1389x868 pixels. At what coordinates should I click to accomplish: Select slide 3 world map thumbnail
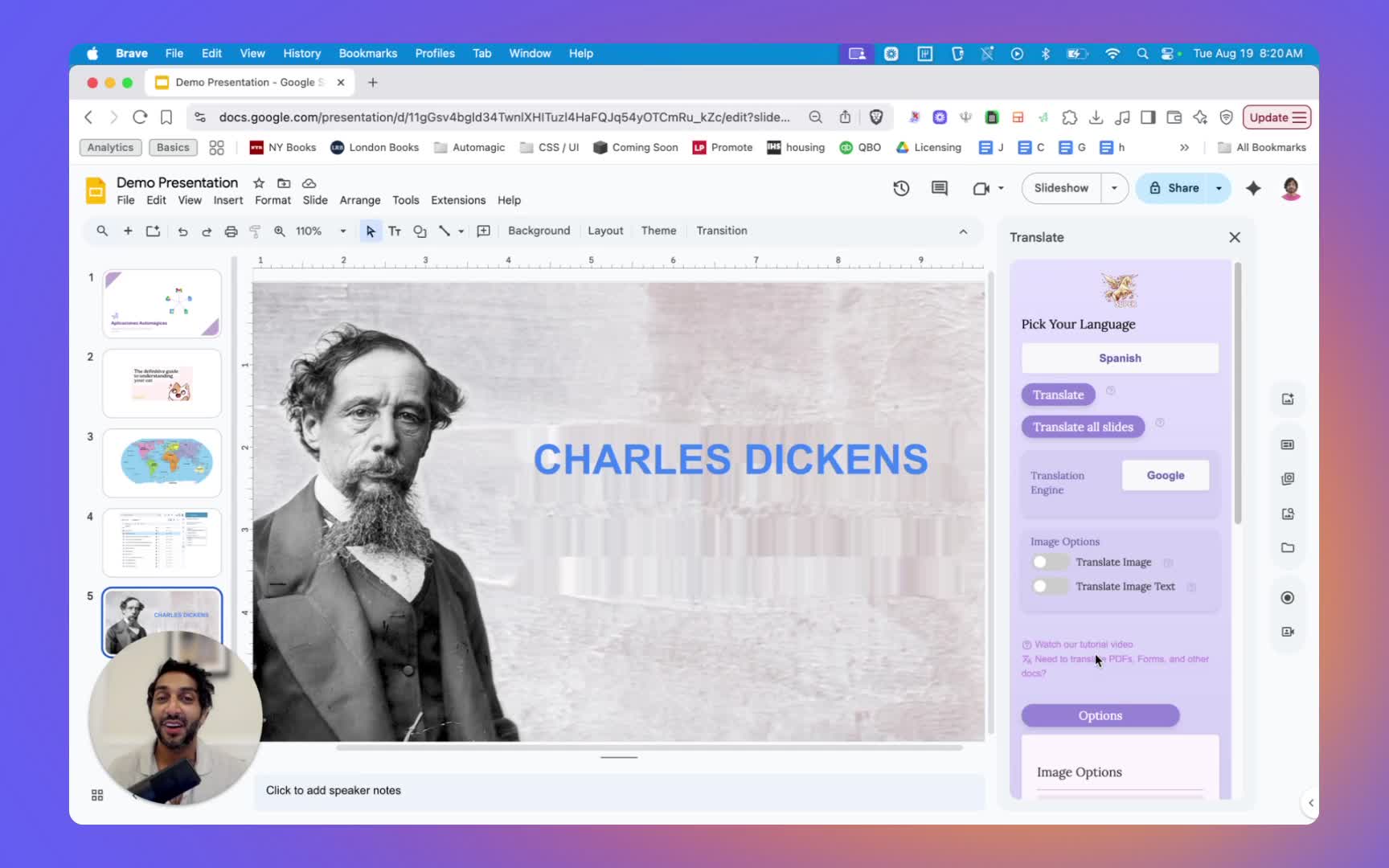click(x=162, y=462)
